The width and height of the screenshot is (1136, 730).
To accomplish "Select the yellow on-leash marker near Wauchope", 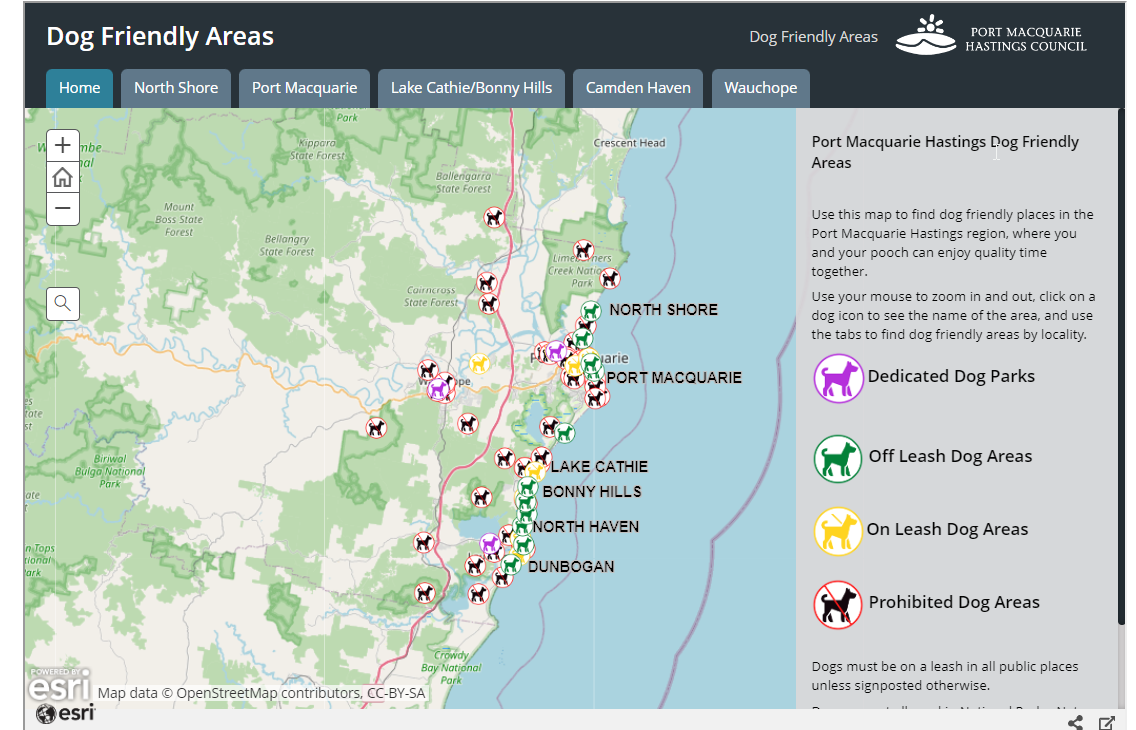I will pos(479,363).
